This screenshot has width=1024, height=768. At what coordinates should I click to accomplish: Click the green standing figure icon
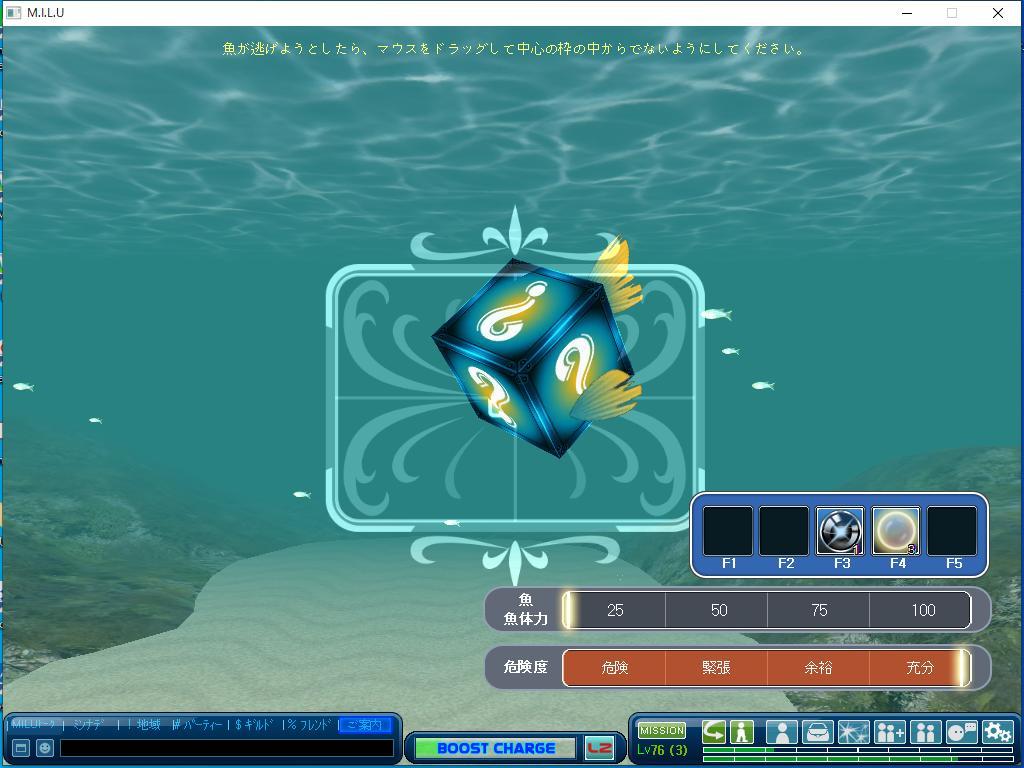(741, 731)
